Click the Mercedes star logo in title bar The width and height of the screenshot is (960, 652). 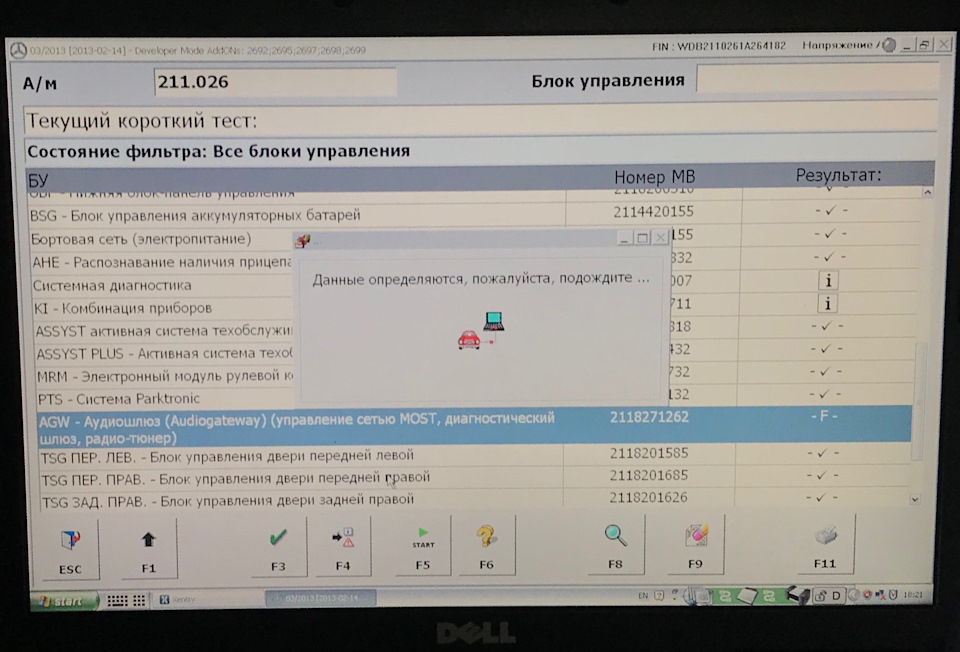coord(18,50)
